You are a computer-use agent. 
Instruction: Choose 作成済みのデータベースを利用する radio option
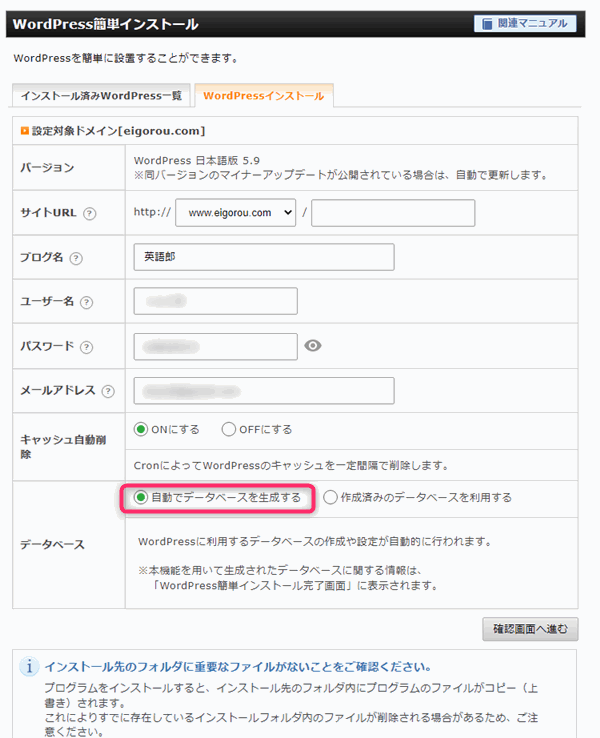coord(330,497)
